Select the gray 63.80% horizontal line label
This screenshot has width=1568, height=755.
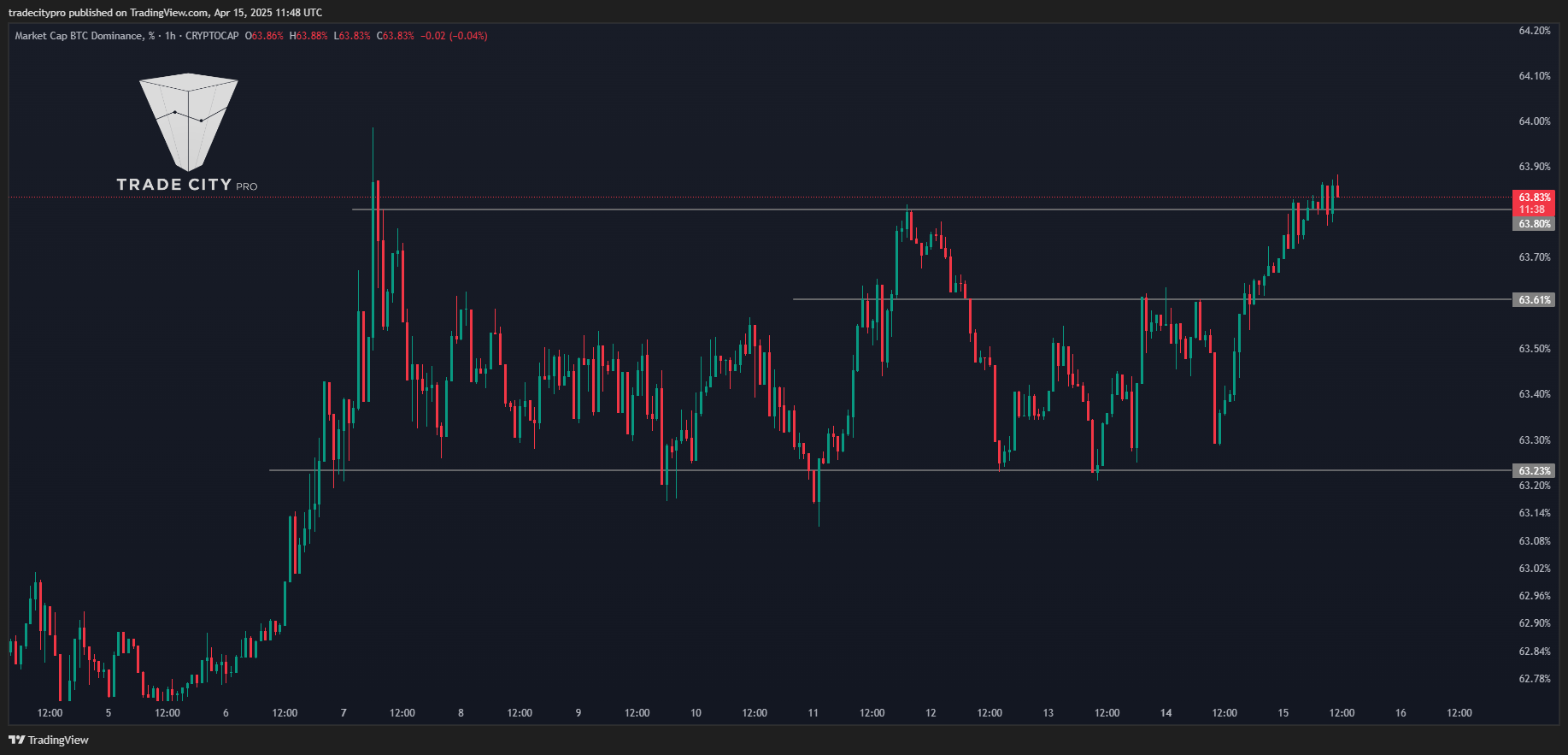tap(1534, 224)
